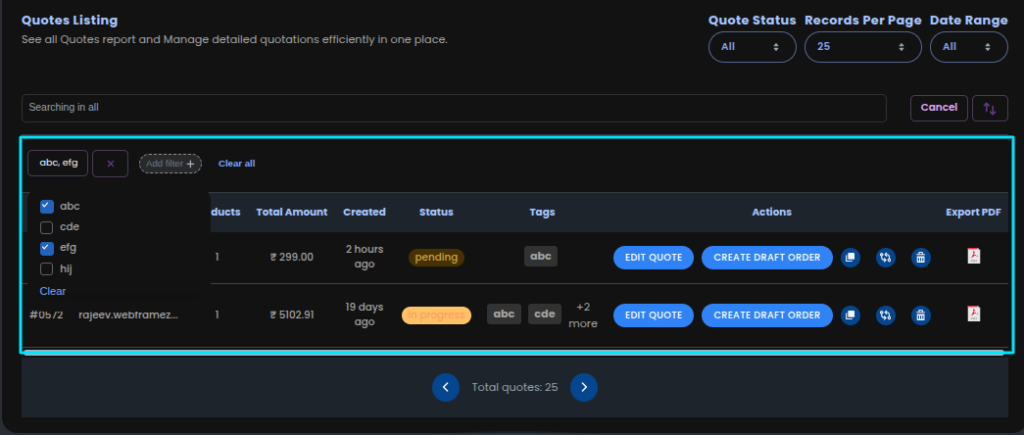Click the sync icon for quote #0572
Viewport: 1024px width, 435px height.
tap(885, 315)
